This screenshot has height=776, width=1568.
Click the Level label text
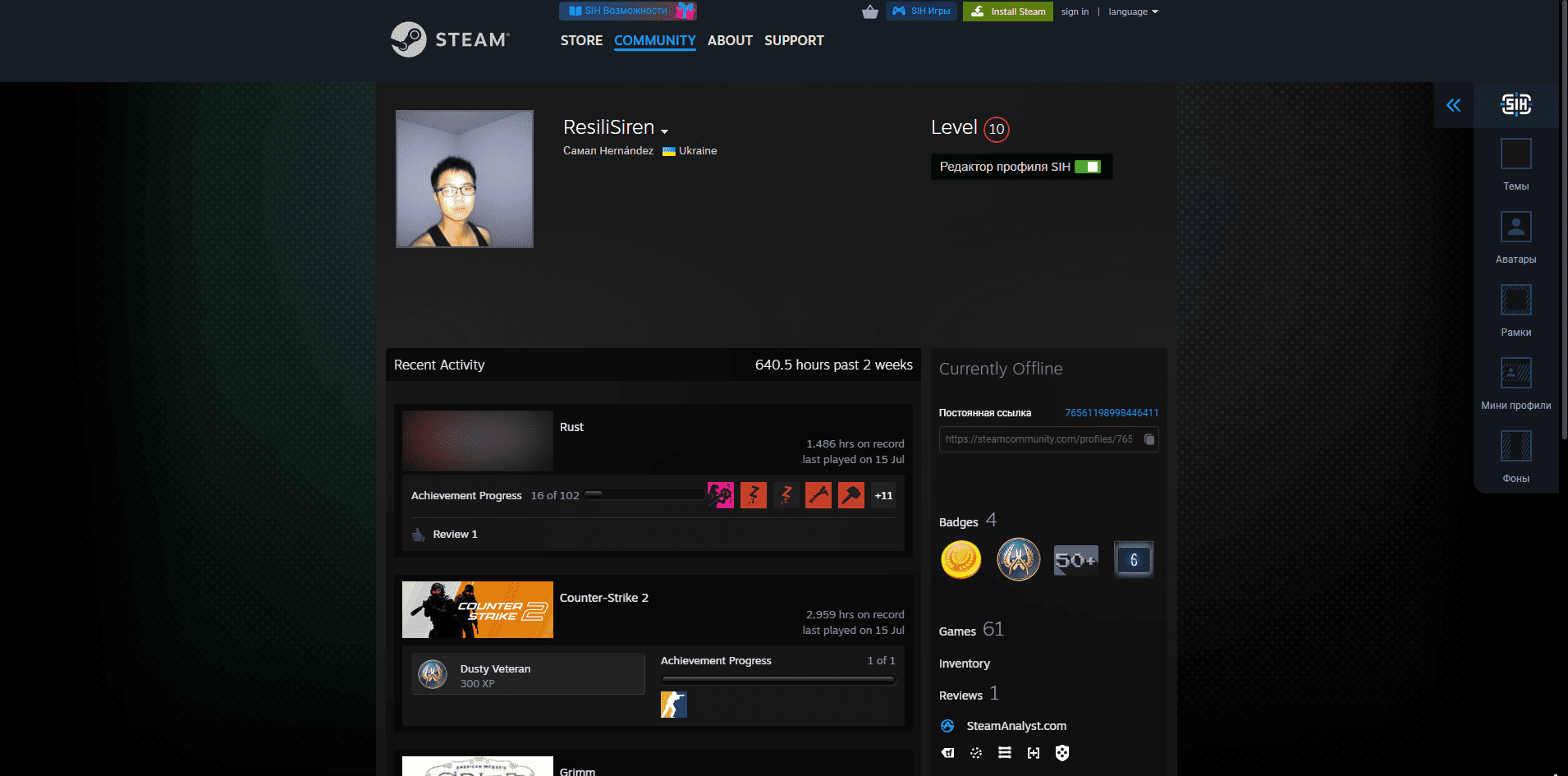click(954, 127)
